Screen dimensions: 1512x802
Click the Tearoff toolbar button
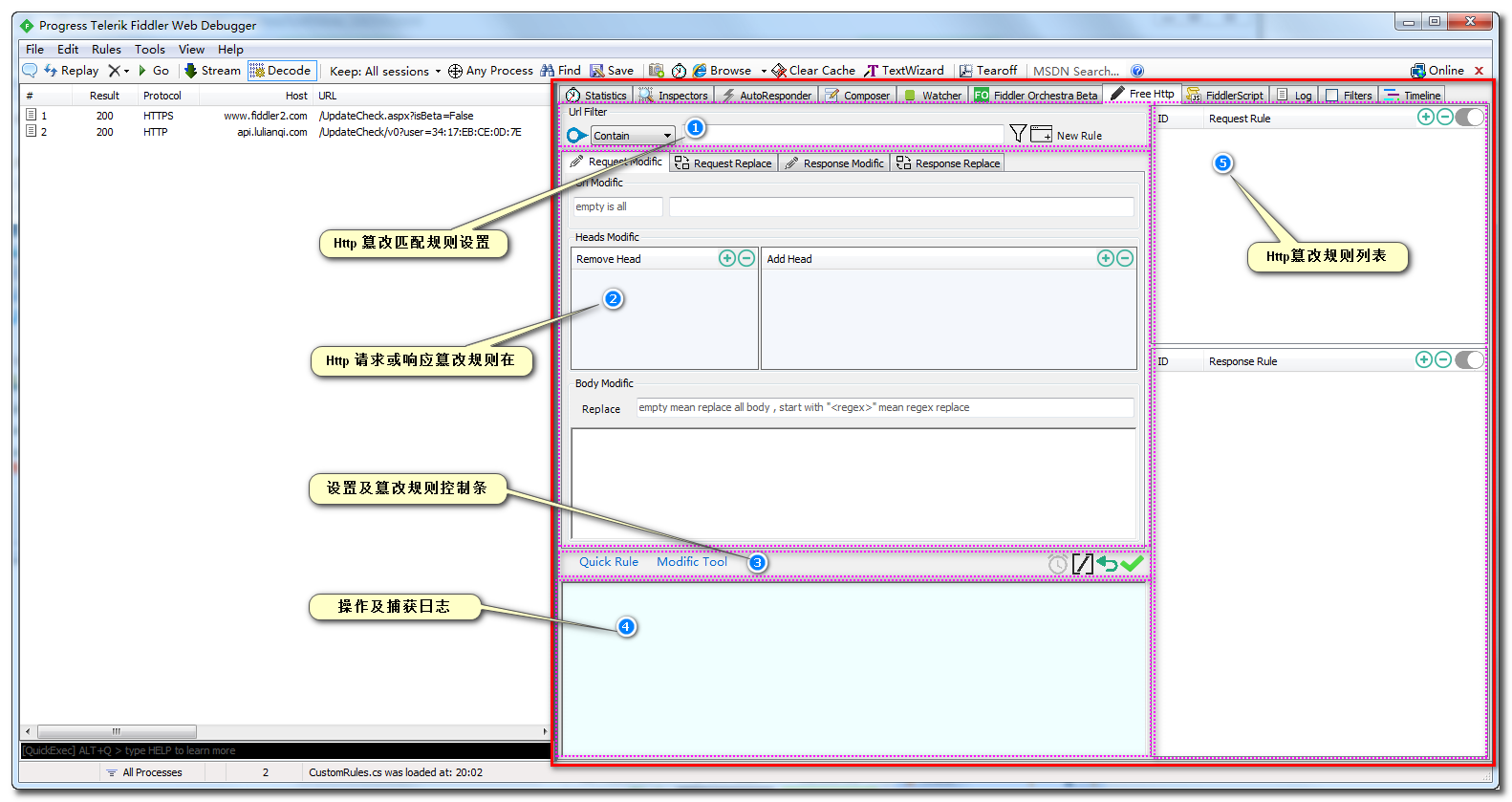coord(988,71)
